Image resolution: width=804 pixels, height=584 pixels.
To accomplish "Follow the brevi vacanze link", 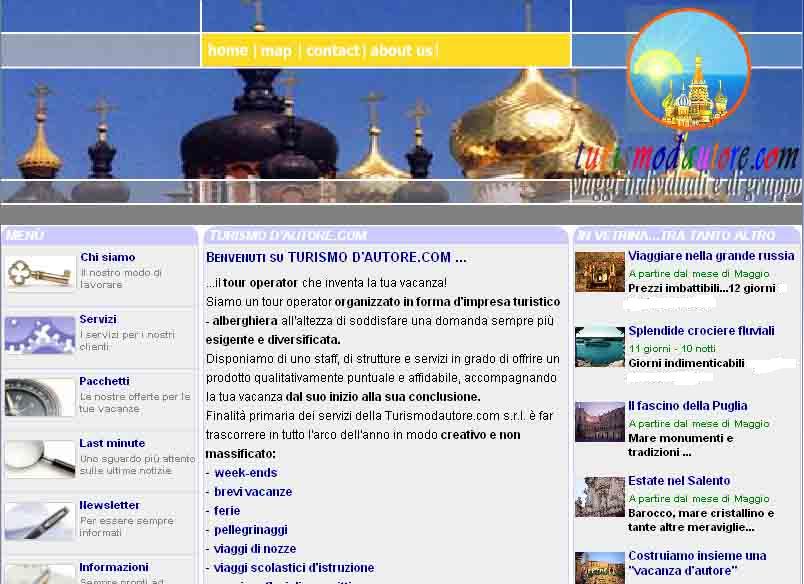I will [x=253, y=492].
